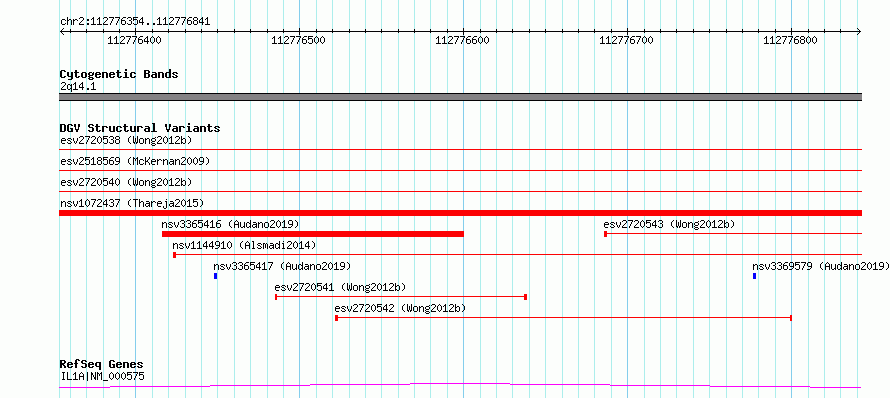
Task: Click the thick red nsv3365416 bar
Action: point(313,234)
